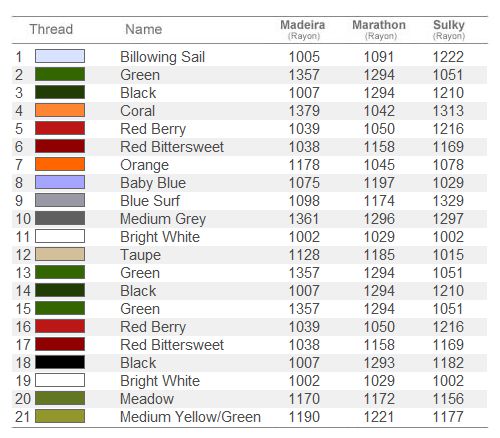
Task: Select the Meadow color swatch
Action: click(60, 398)
